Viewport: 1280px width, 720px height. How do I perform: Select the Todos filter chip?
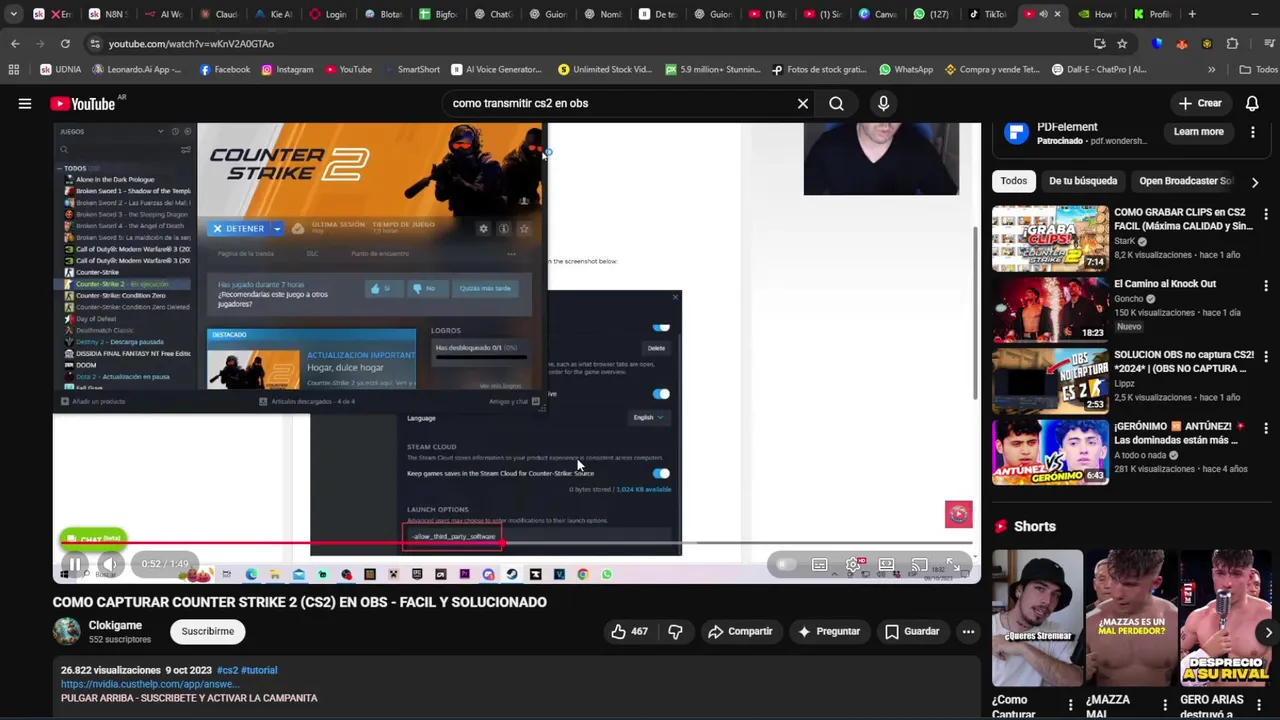[x=1013, y=181]
